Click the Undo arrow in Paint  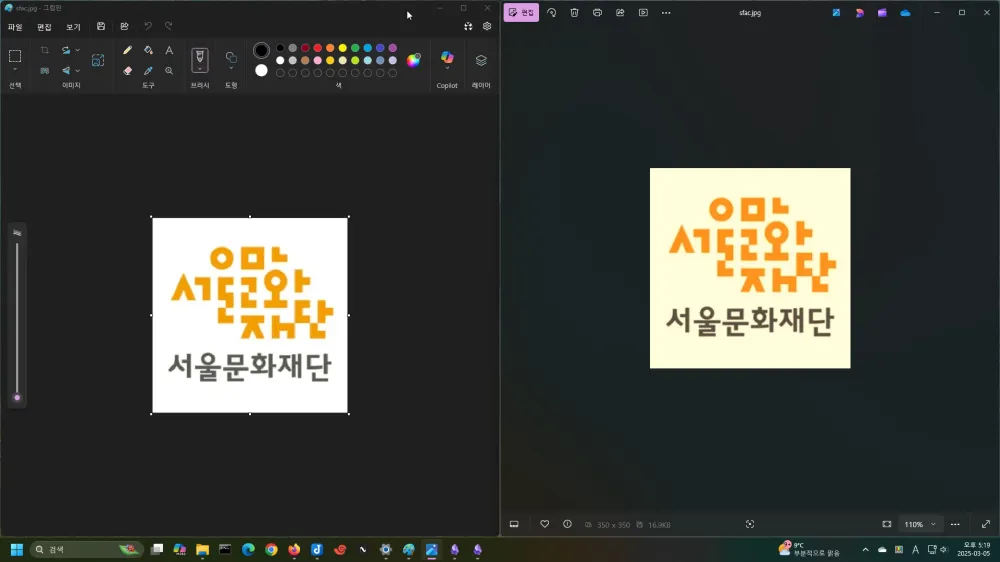[148, 26]
